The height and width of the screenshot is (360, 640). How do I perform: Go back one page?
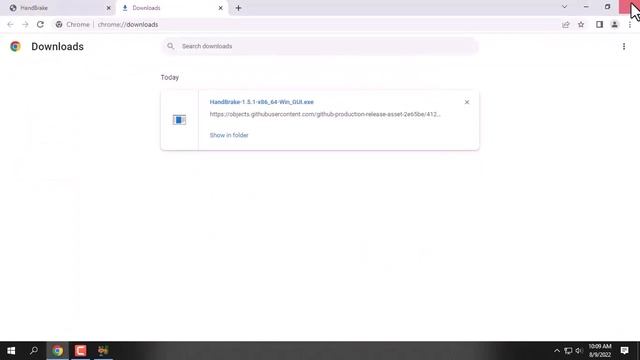pos(10,24)
